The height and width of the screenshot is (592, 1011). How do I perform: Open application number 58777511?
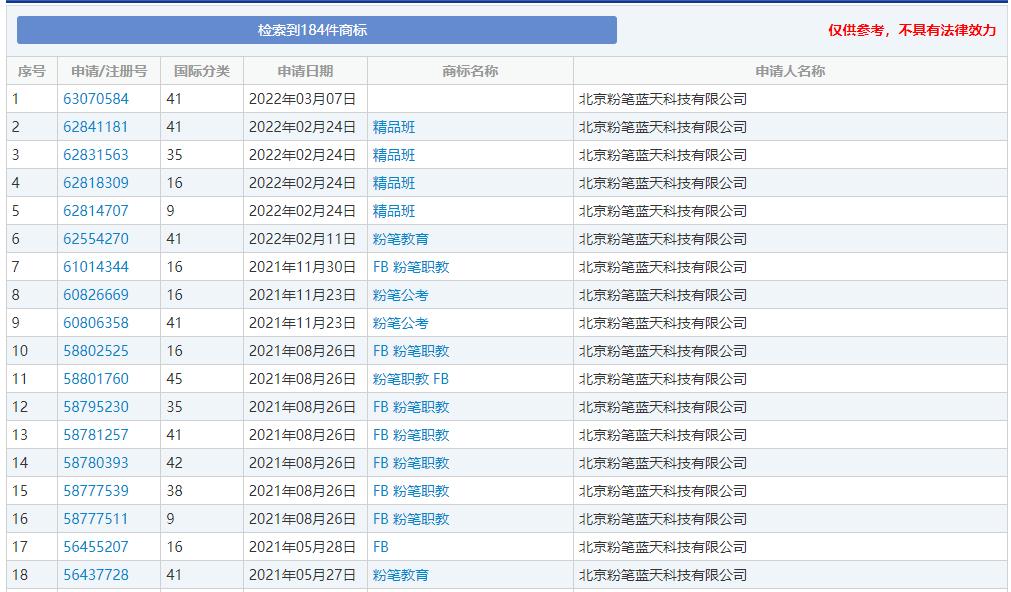tap(96, 519)
